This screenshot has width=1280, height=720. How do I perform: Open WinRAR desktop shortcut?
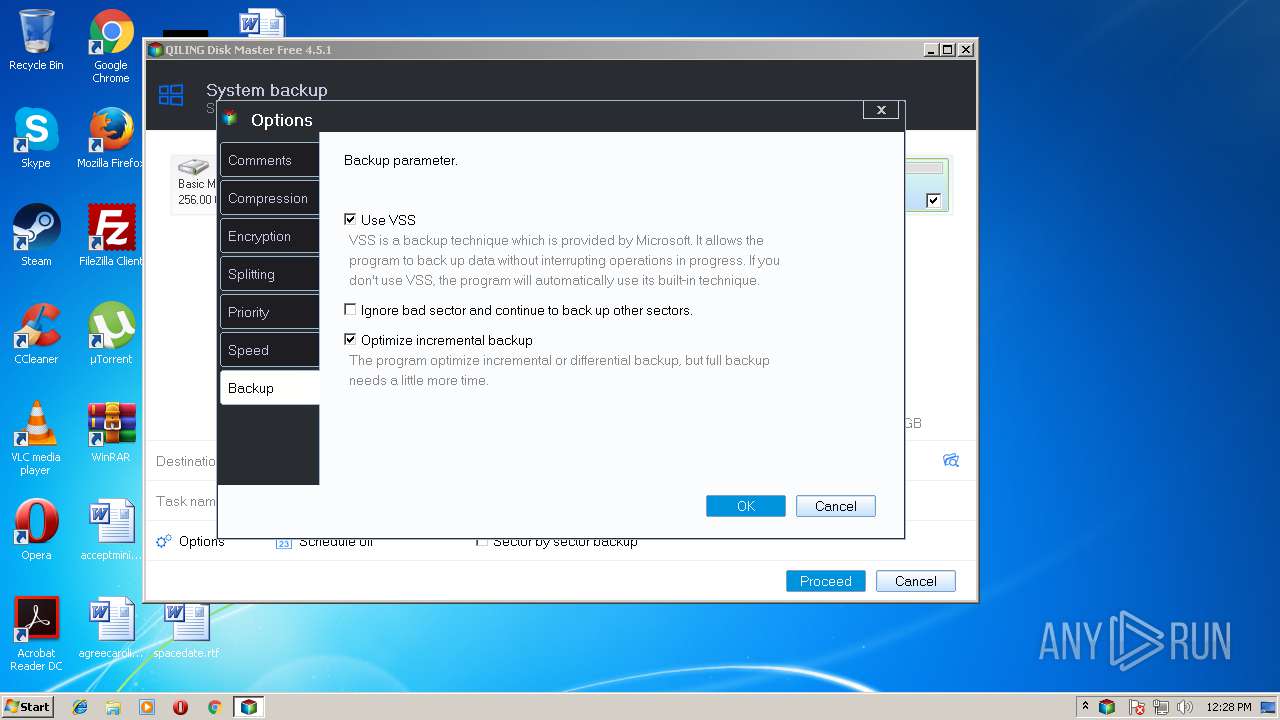pyautogui.click(x=111, y=432)
